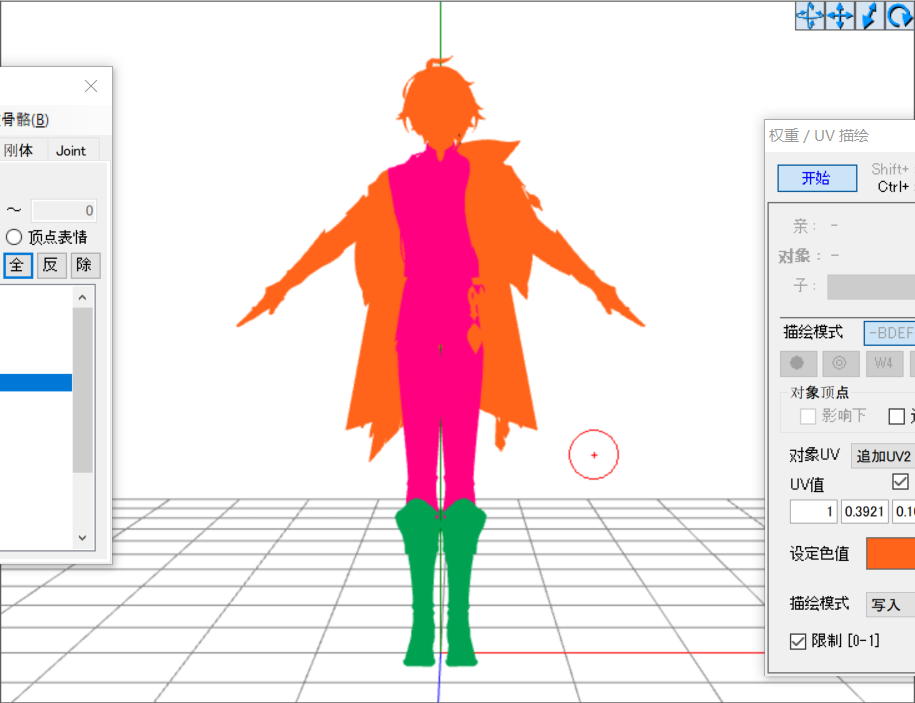Open the orange 设定色值 color swatch

pos(890,553)
